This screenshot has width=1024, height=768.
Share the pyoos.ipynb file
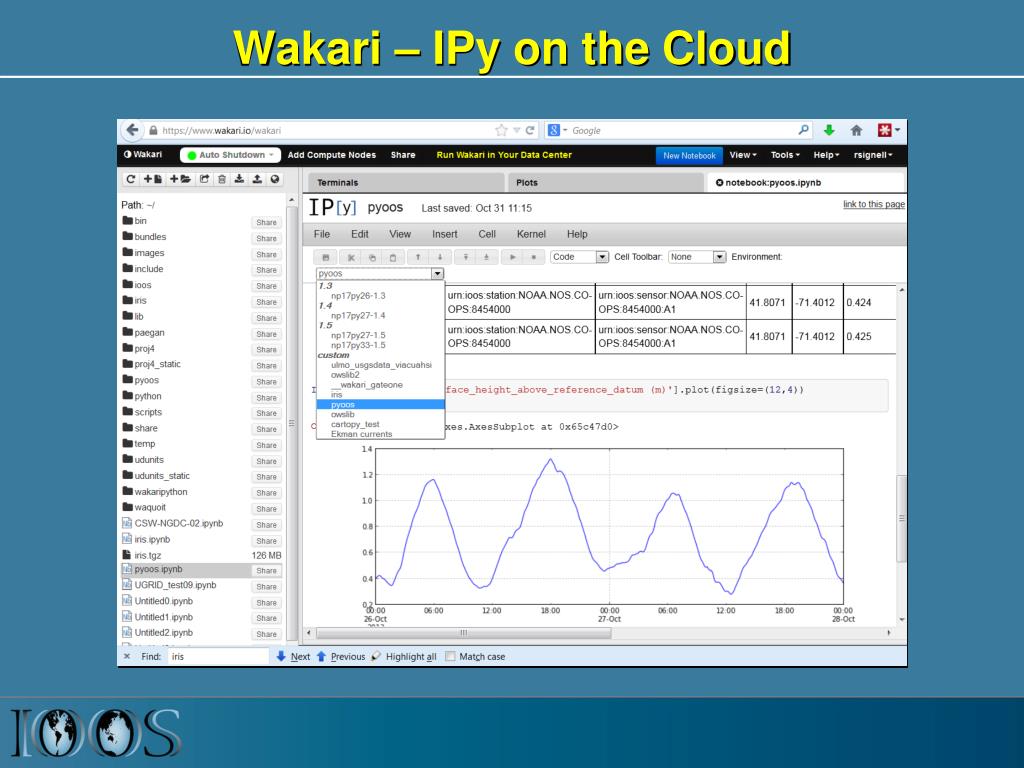pos(266,571)
